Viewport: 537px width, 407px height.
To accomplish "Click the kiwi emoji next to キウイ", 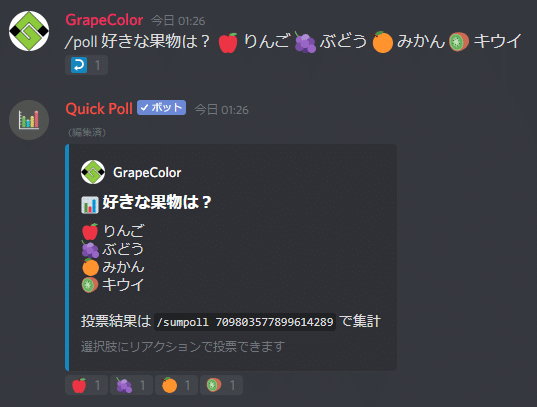I will pos(90,285).
